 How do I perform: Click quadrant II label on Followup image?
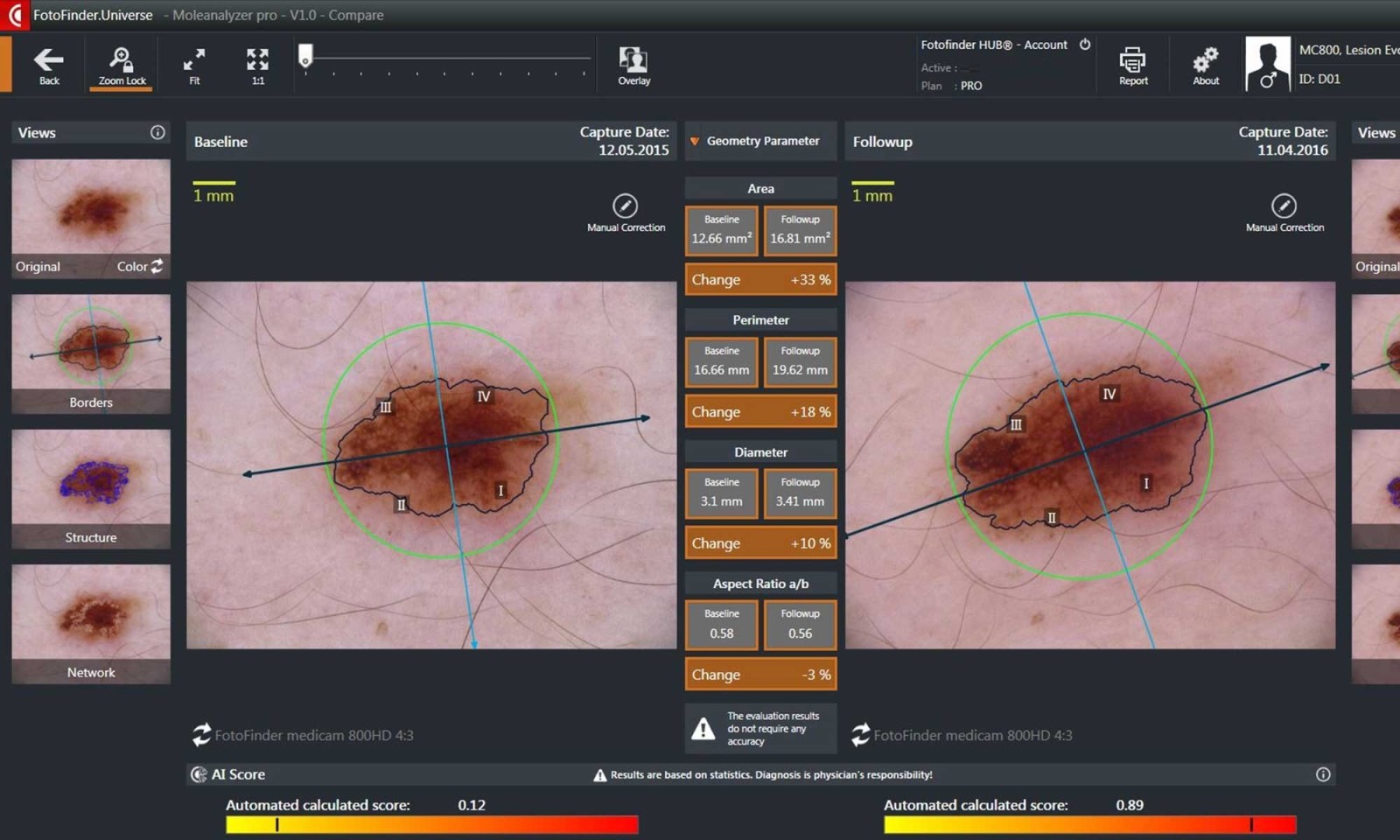1052,518
